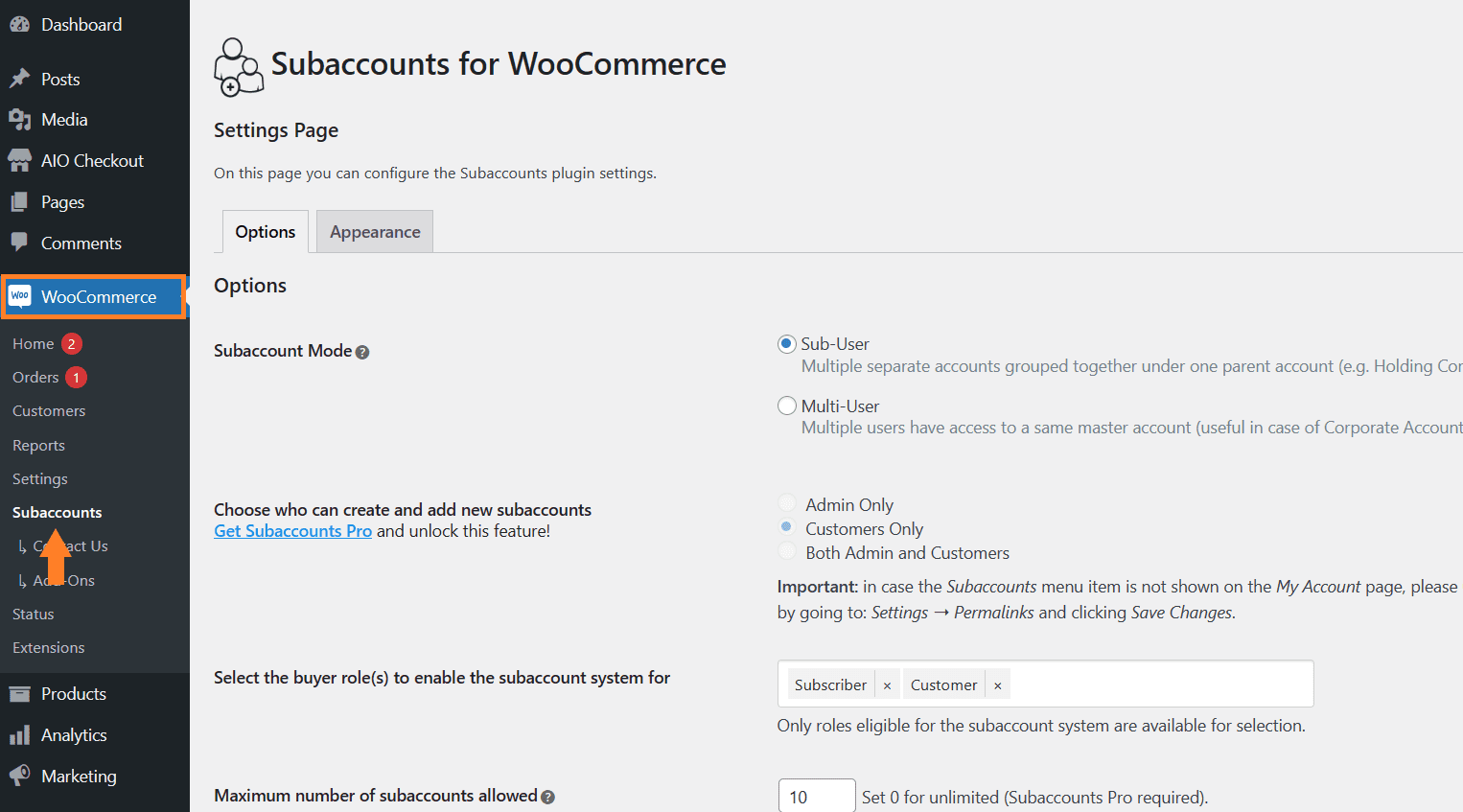
Task: Click the Posts pushpin icon
Action: [19, 79]
